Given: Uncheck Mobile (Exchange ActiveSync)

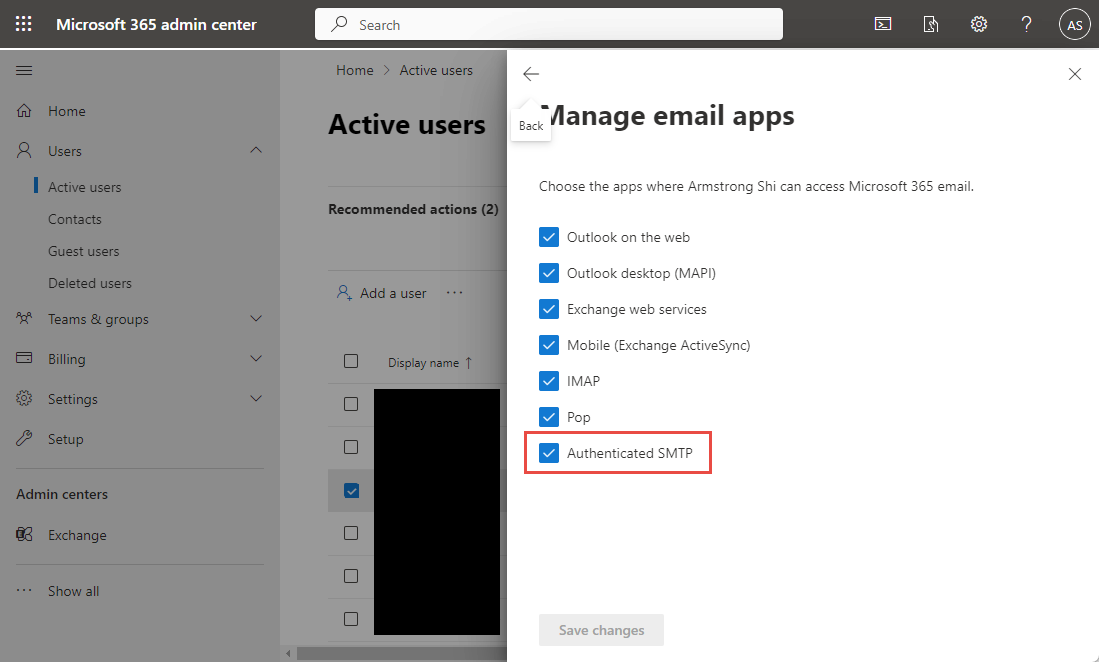Looking at the screenshot, I should pyautogui.click(x=549, y=345).
